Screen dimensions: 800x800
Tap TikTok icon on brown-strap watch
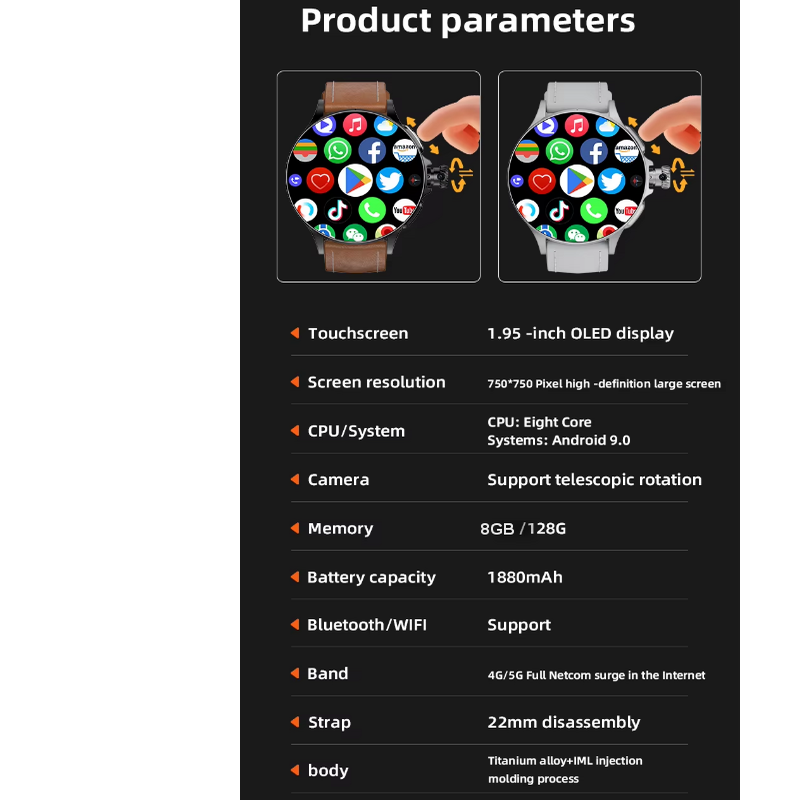338,209
